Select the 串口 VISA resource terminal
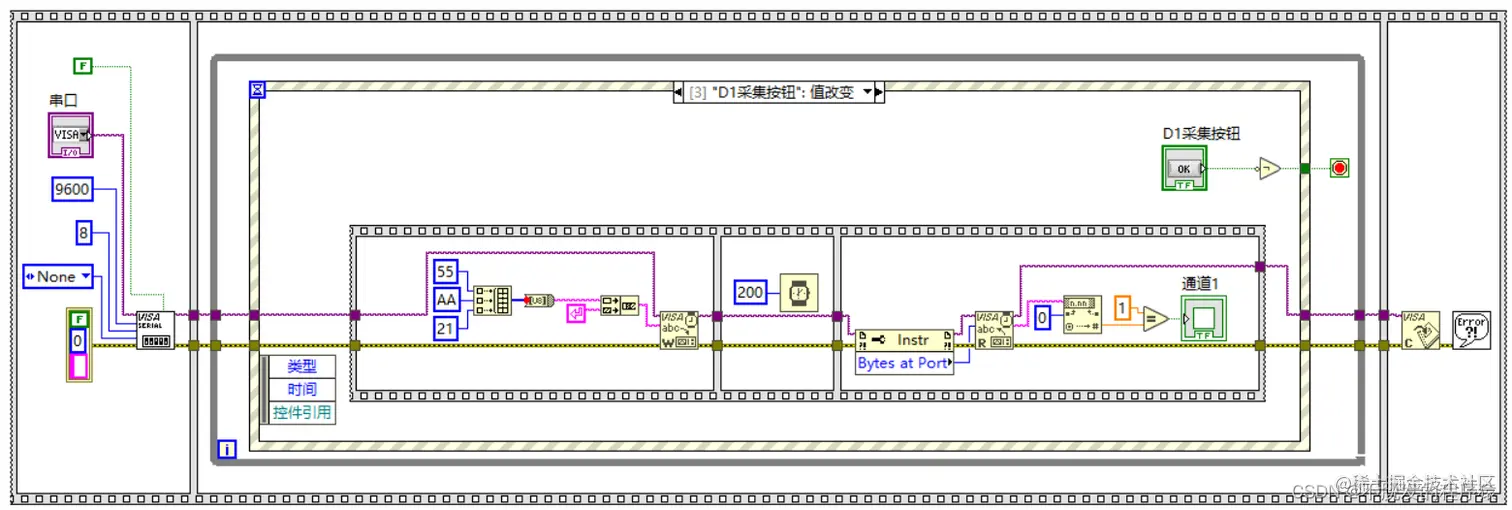This screenshot has height=510, width=1512. coord(70,135)
